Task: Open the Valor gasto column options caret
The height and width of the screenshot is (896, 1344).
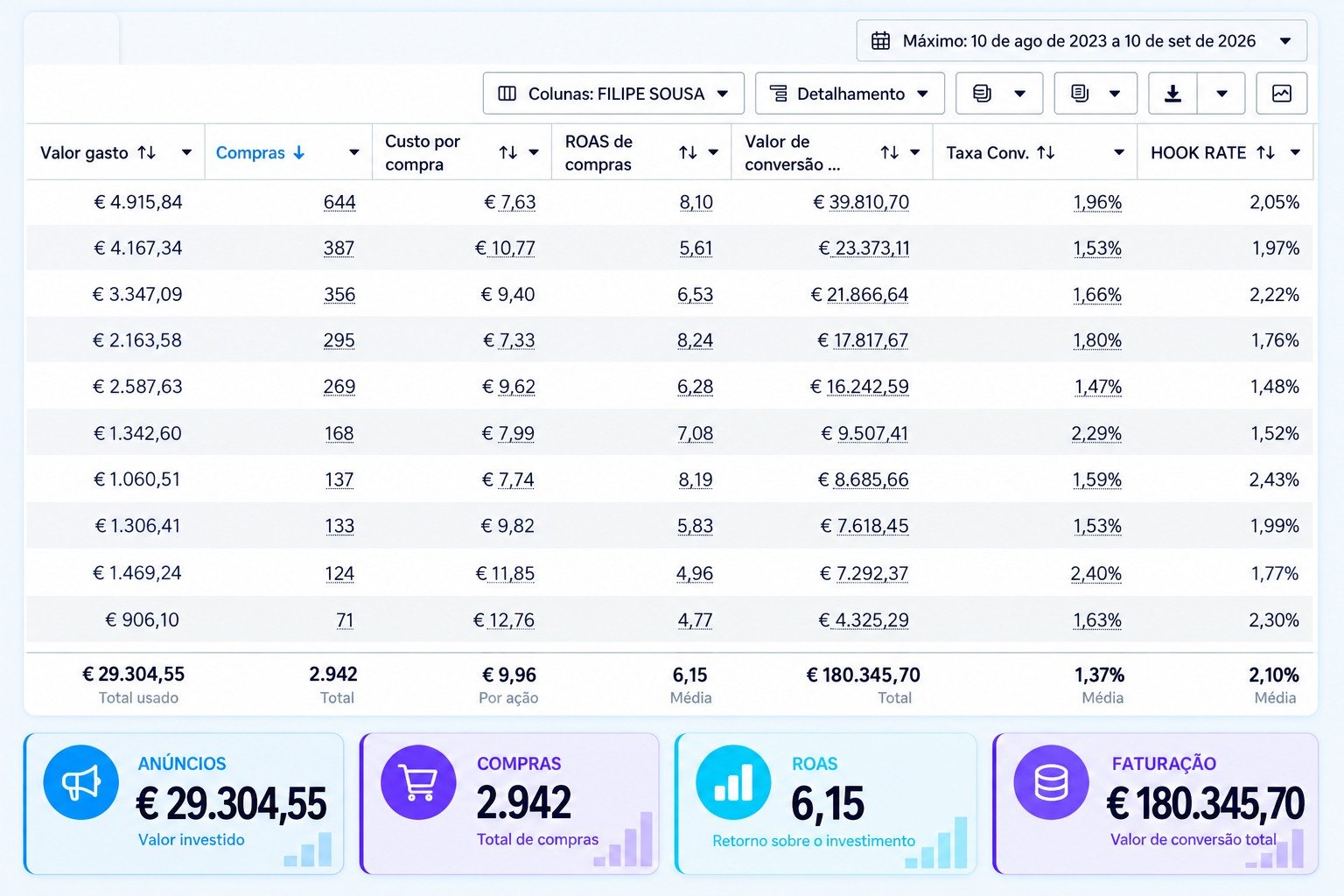Action: coord(186,152)
